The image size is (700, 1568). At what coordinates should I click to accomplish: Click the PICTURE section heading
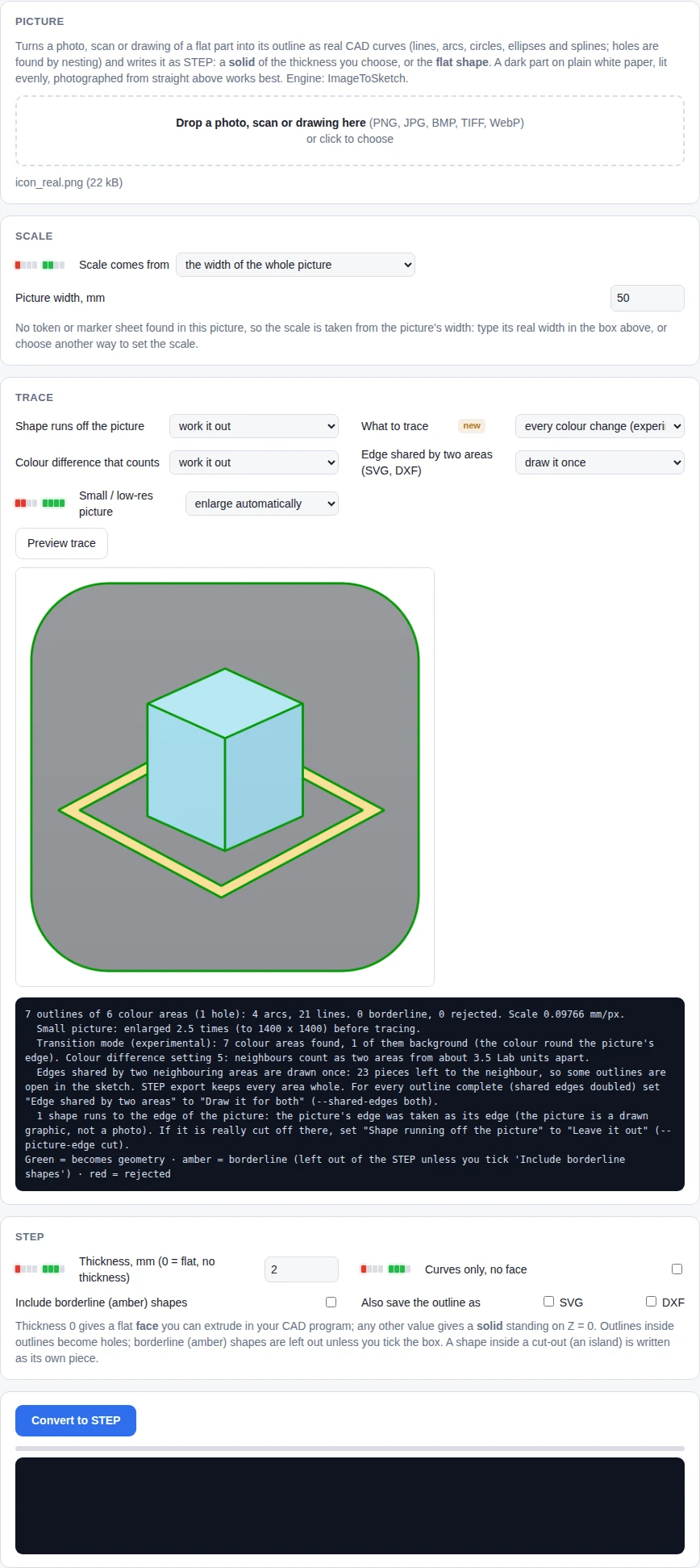click(40, 22)
